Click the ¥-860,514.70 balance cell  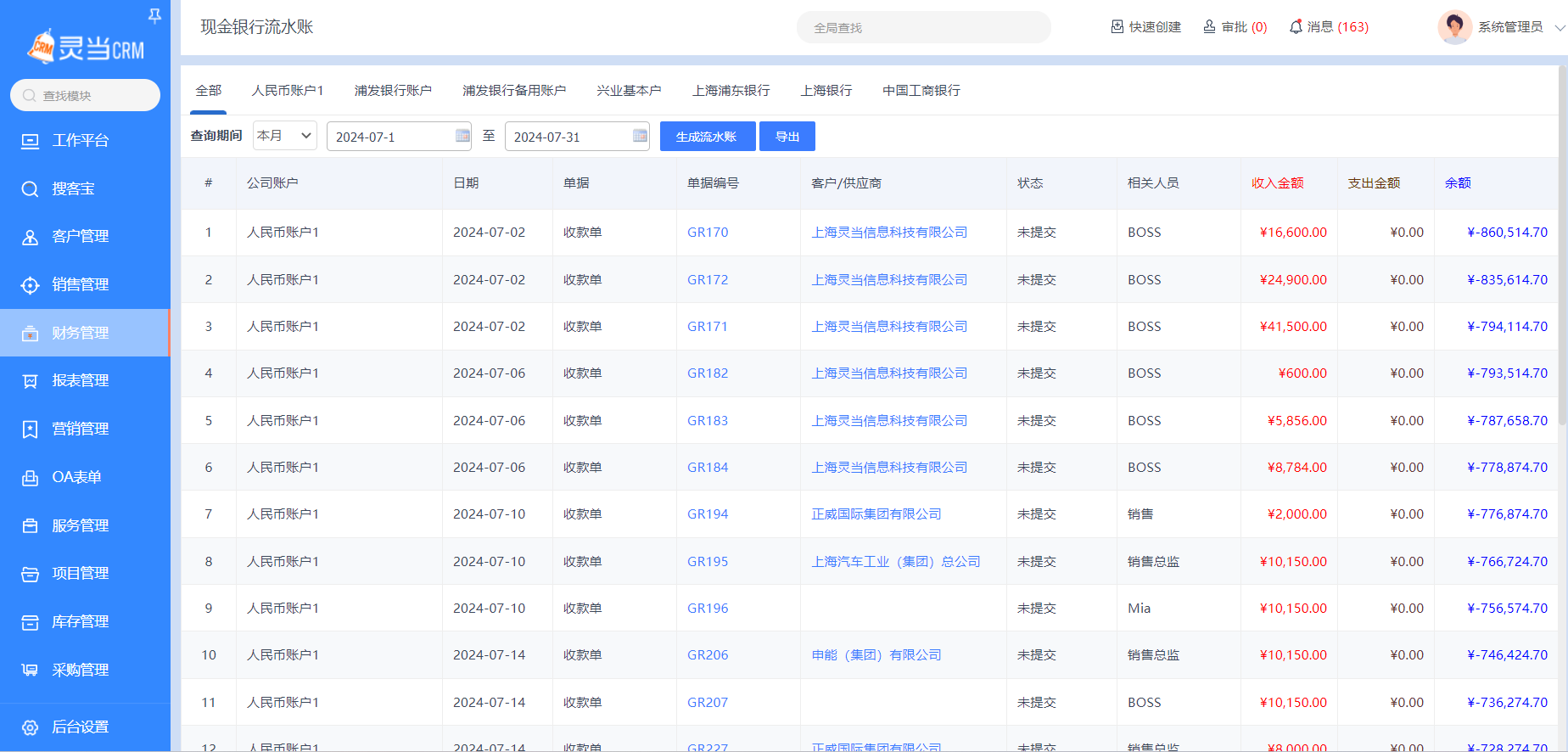(x=1508, y=233)
